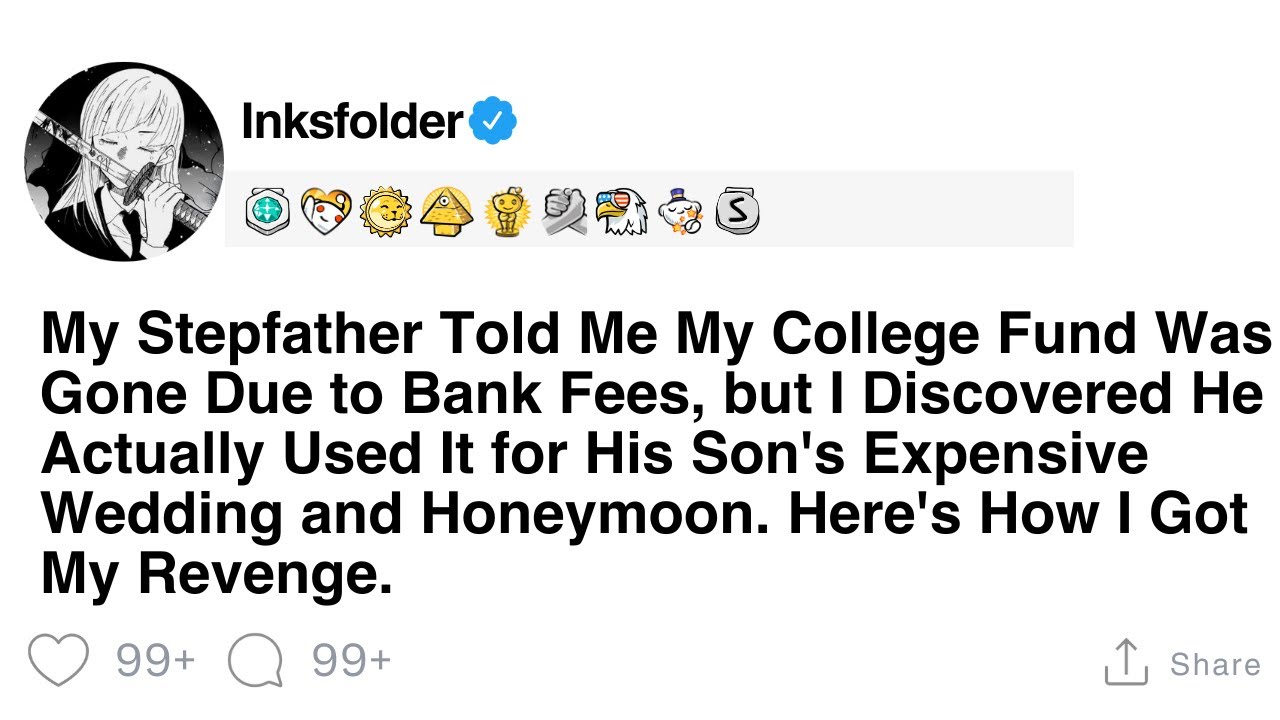
Task: Select the silver clasped hands award
Action: (564, 211)
